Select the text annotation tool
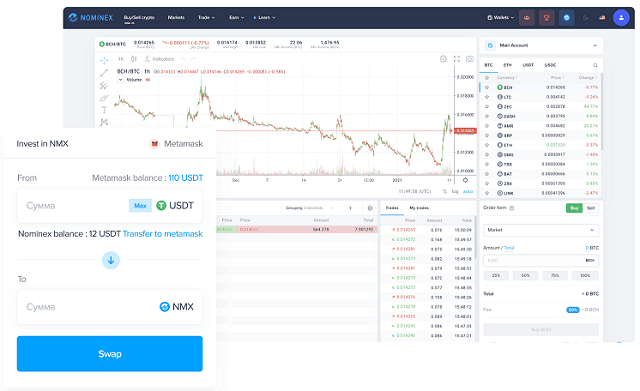The width and height of the screenshot is (640, 391). tap(104, 110)
